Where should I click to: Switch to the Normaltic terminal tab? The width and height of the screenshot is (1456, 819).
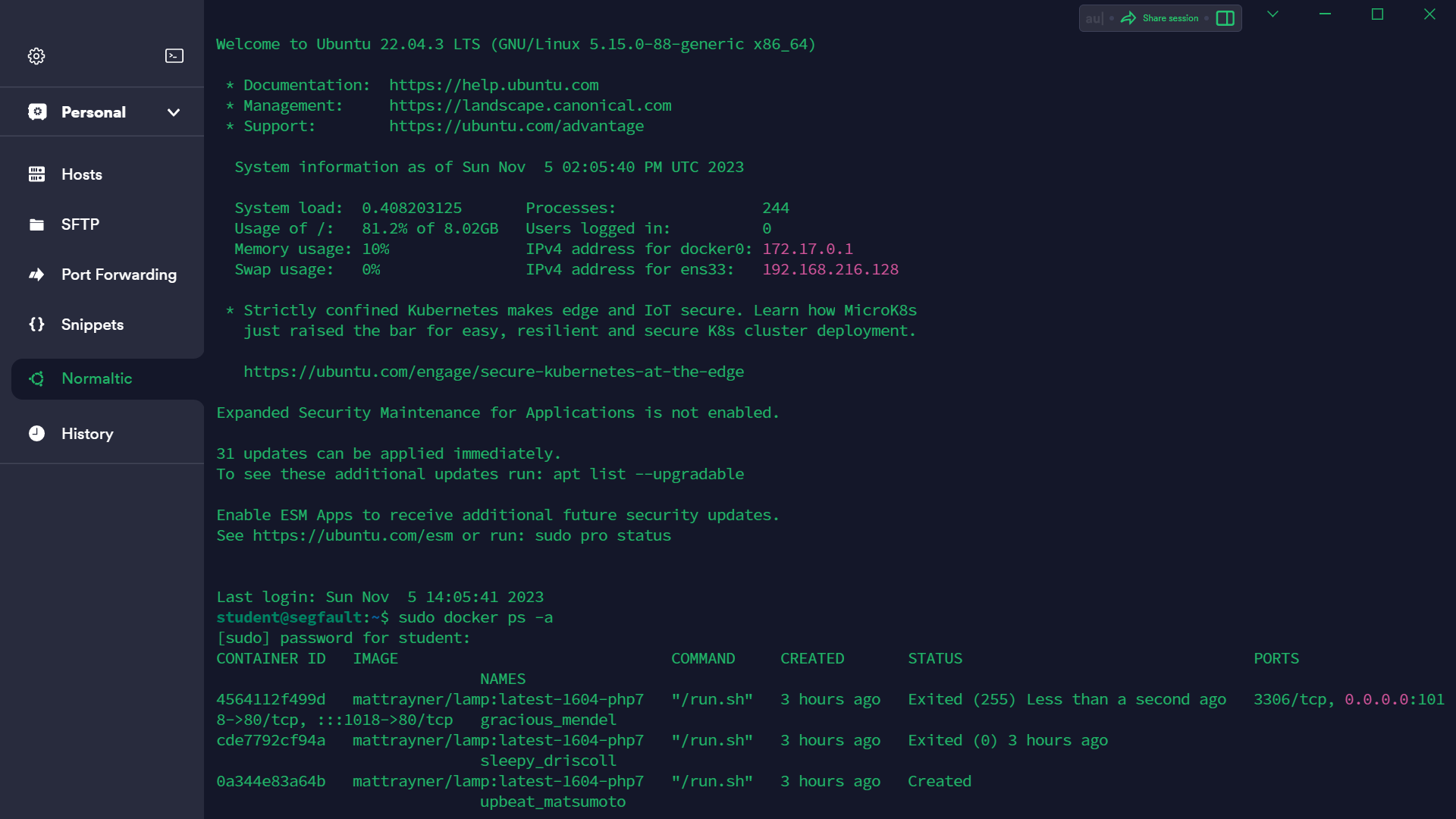click(x=97, y=378)
